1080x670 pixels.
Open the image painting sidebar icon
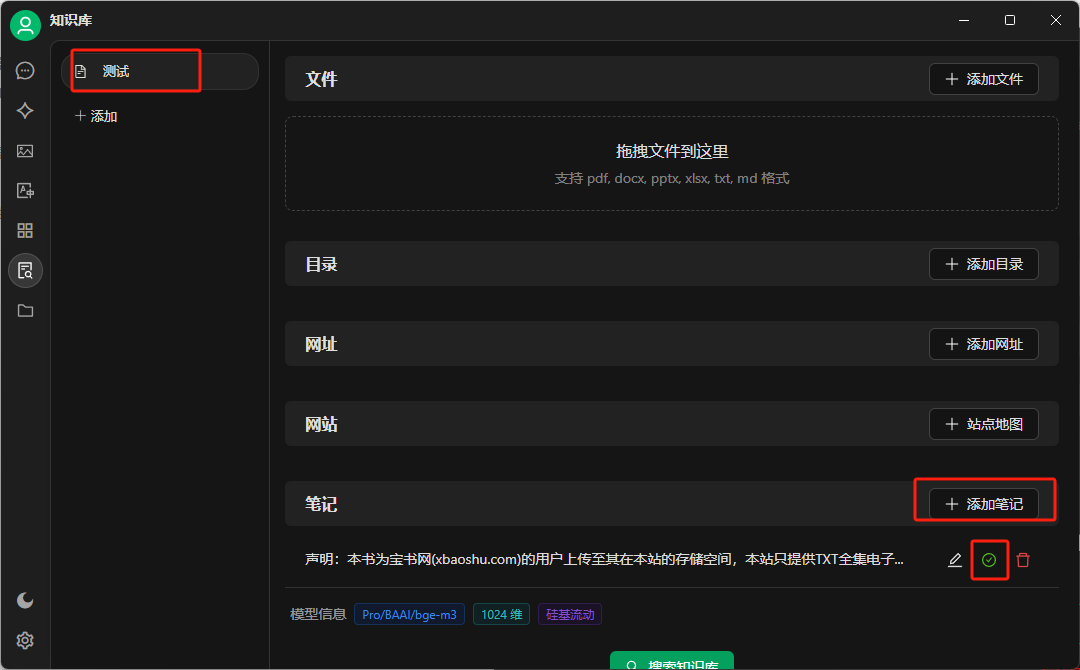coord(25,151)
